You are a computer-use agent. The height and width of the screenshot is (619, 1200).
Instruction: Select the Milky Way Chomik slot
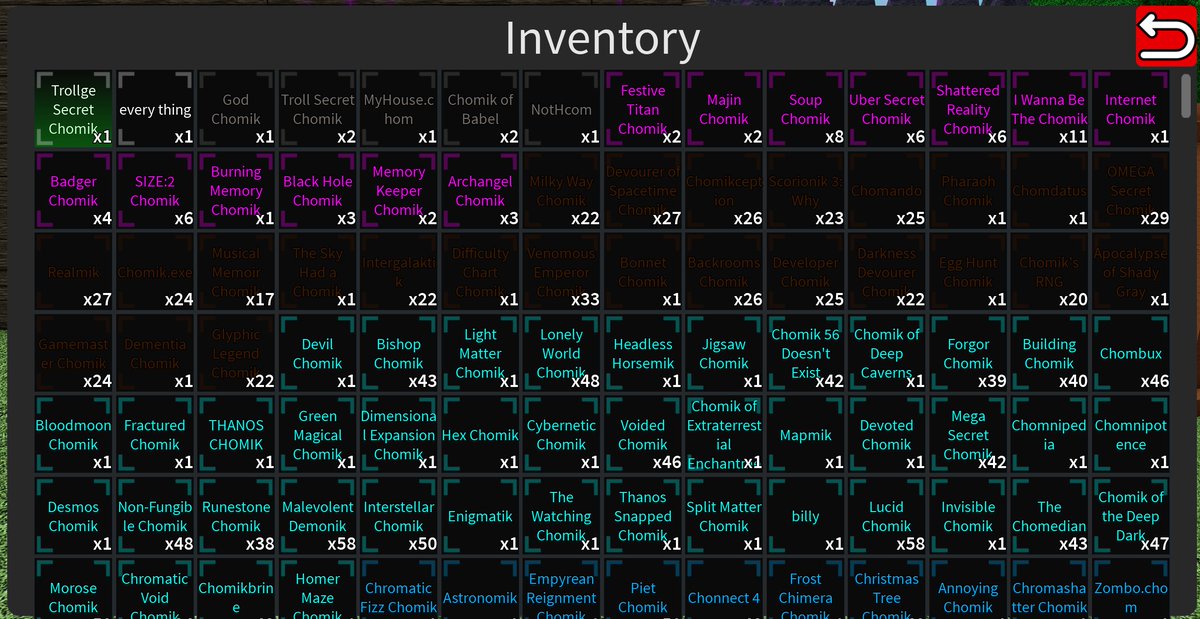tap(561, 191)
